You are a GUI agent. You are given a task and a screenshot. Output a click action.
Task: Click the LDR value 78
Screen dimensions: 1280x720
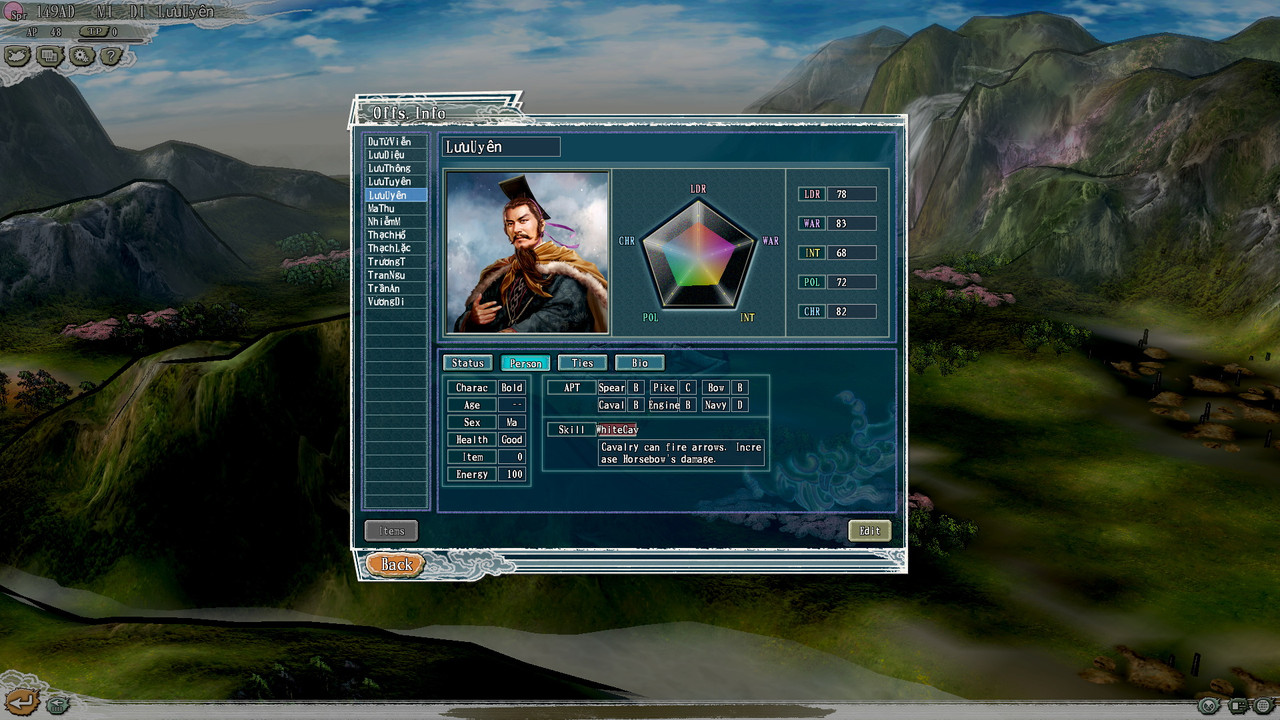tap(851, 194)
